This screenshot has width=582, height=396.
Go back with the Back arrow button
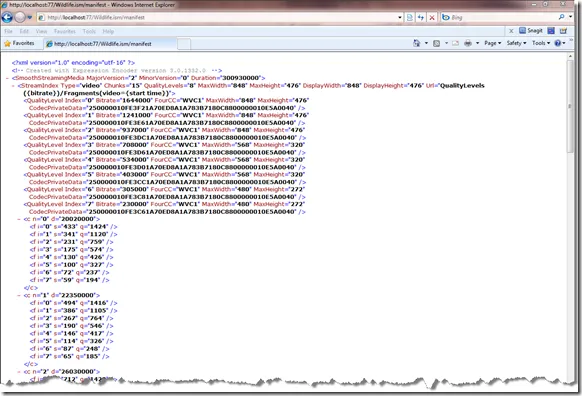(7, 17)
